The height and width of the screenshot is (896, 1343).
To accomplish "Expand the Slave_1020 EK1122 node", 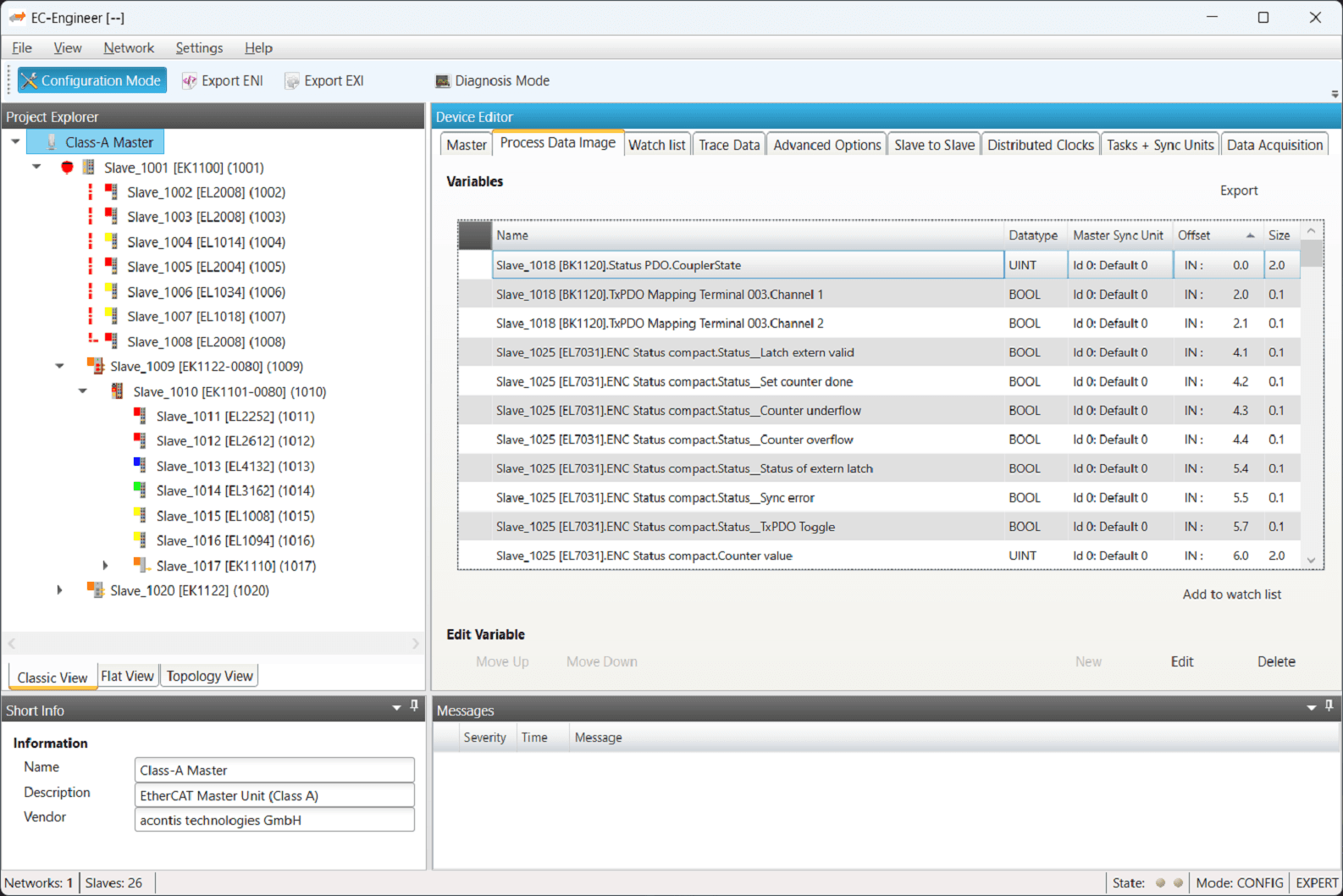I will 59,589.
